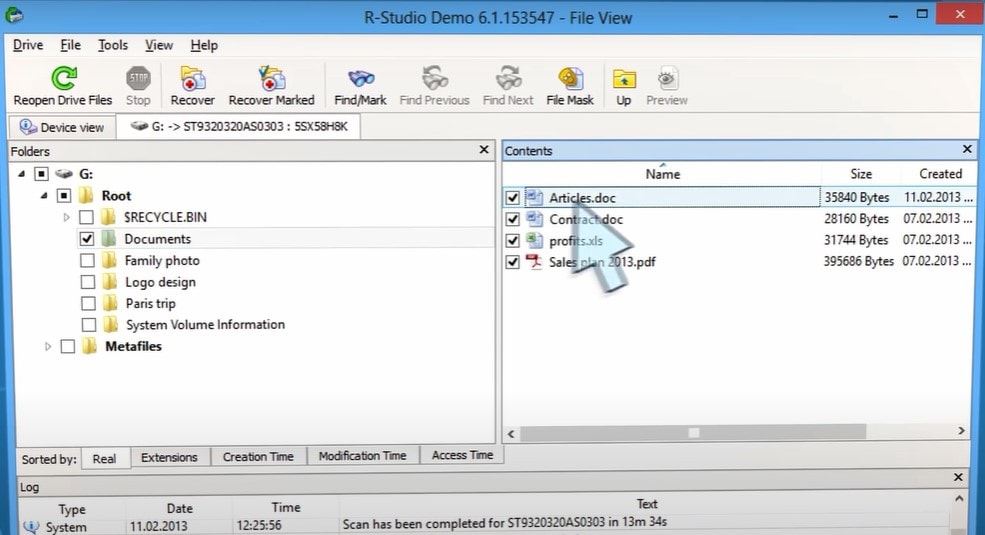Sort by Modification Time tab
Image resolution: width=985 pixels, height=535 pixels.
tap(362, 456)
